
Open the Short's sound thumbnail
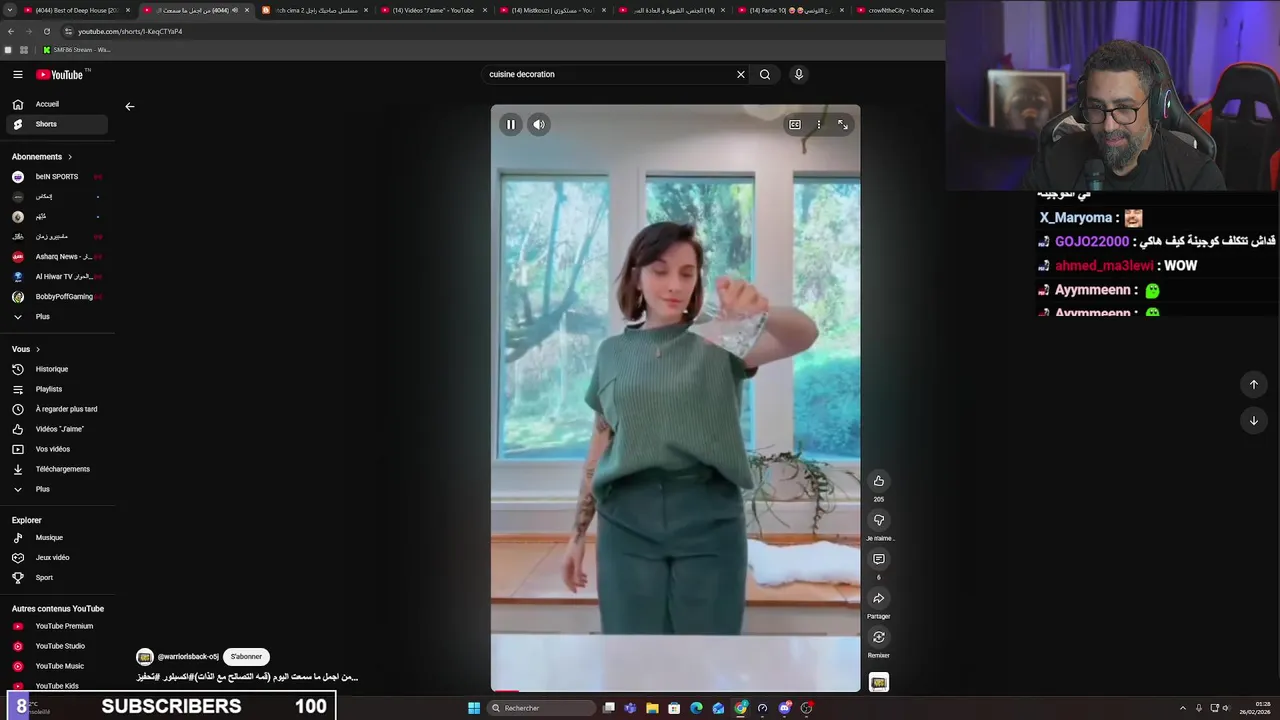coord(879,682)
